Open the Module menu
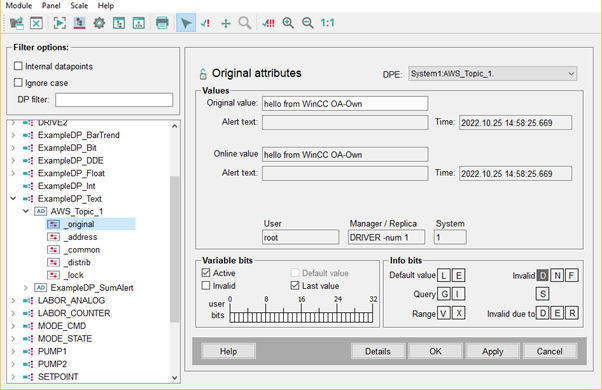The image size is (602, 390). click(x=19, y=6)
